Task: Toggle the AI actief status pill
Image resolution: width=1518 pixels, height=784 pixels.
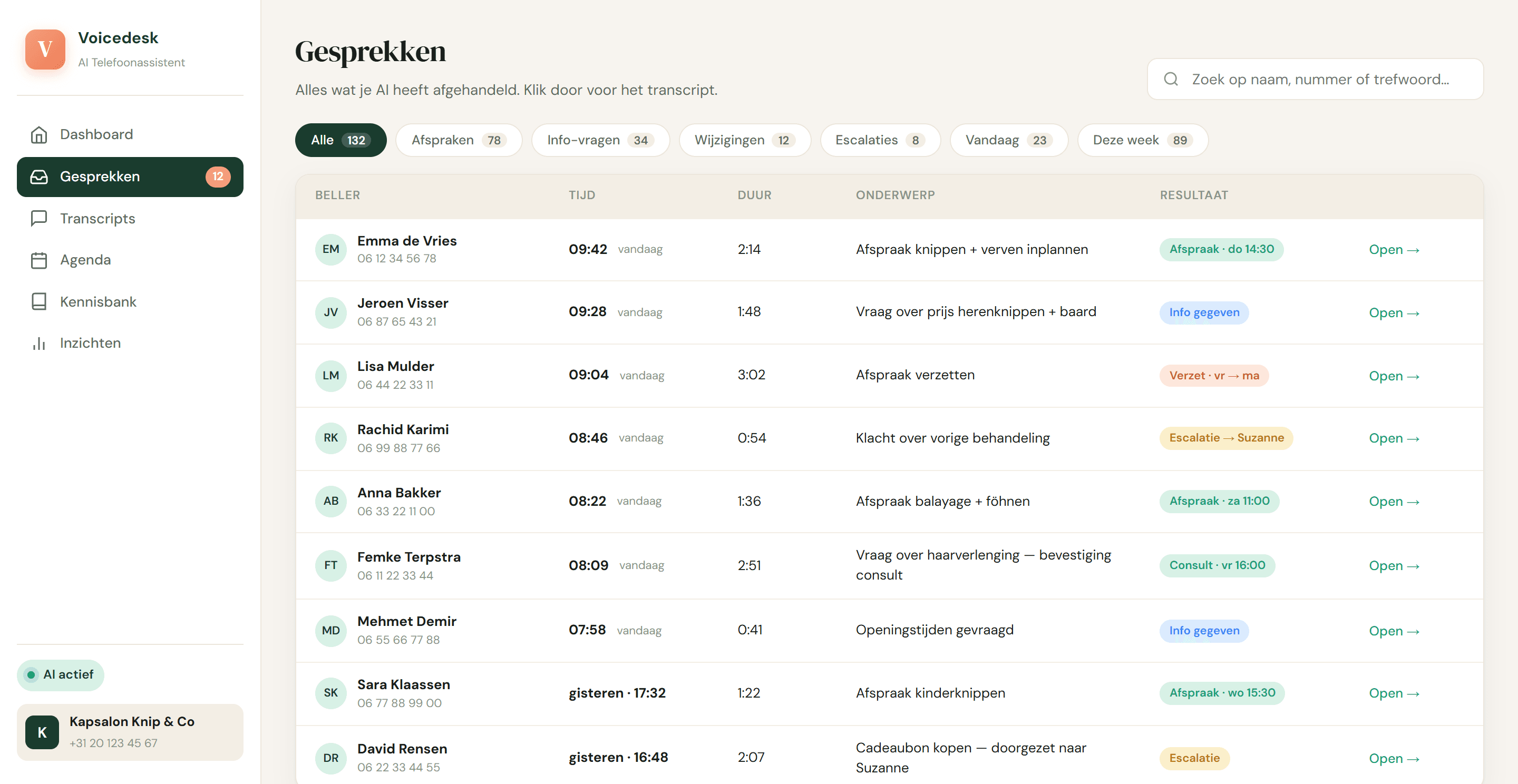Action: point(60,675)
